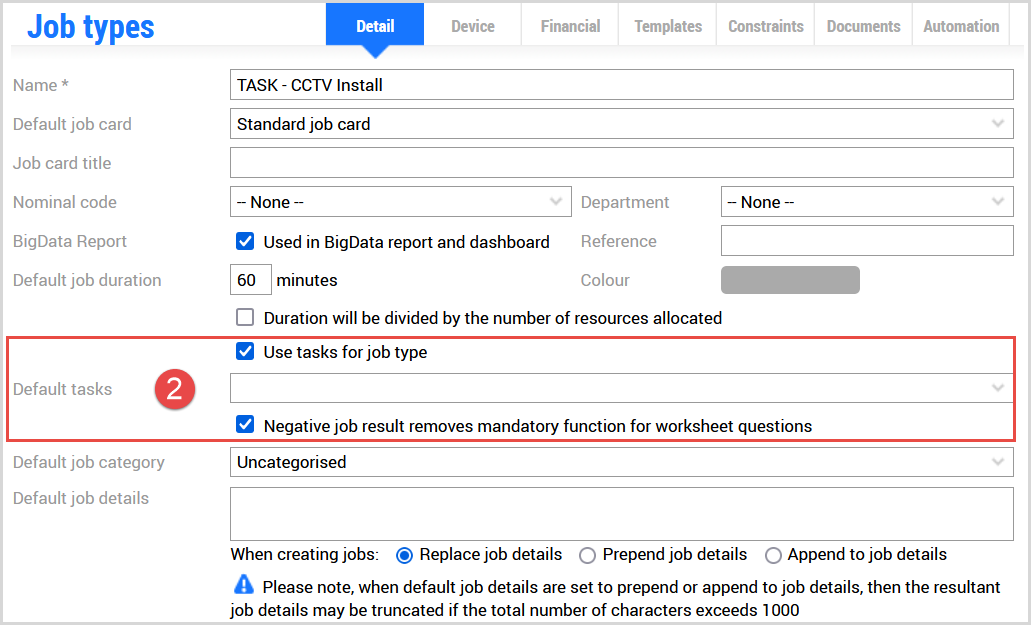This screenshot has width=1031, height=625.
Task: Select Prepend job details option
Action: point(588,555)
